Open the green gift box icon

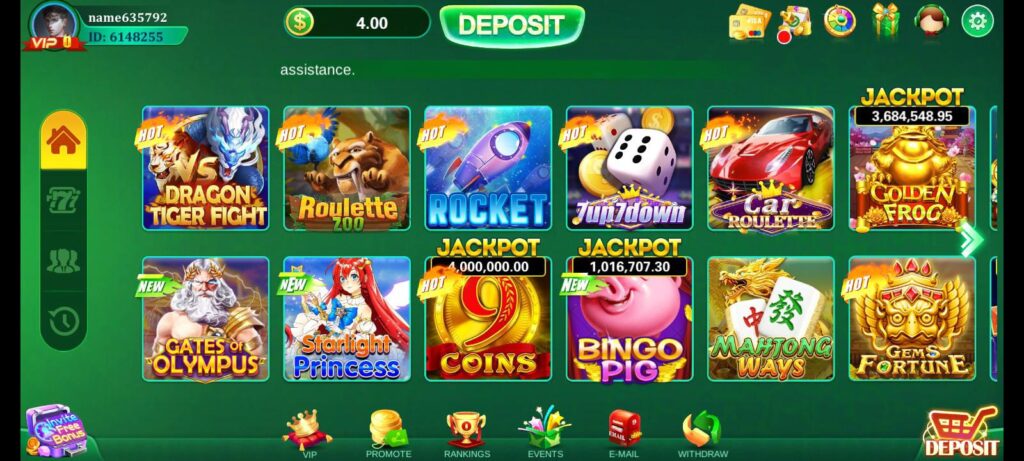click(886, 20)
